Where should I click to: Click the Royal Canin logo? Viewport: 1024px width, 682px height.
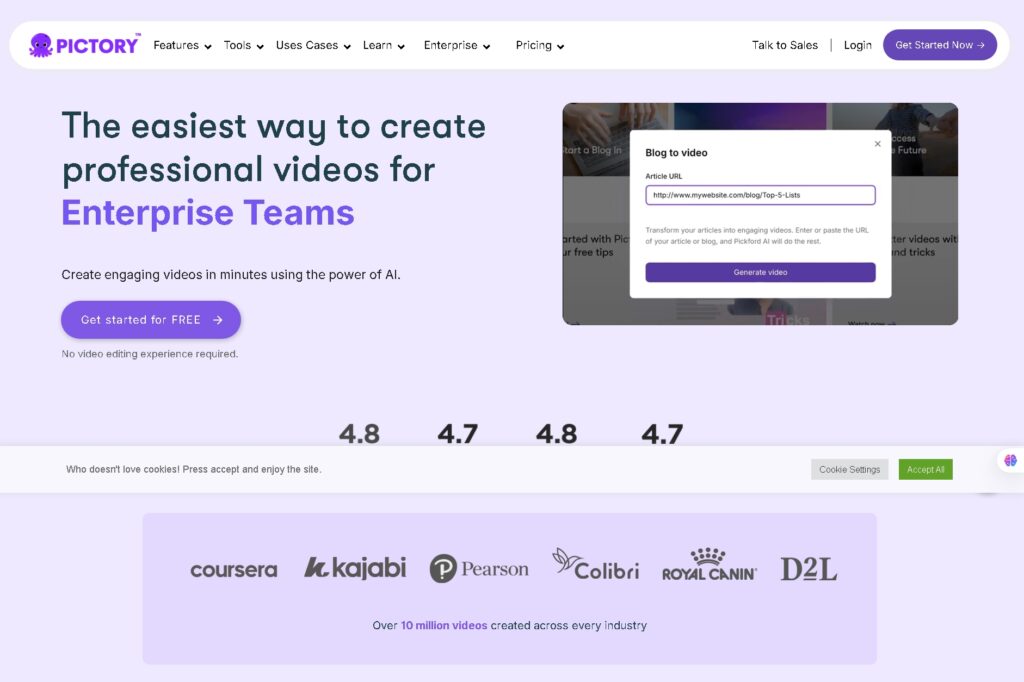[709, 566]
